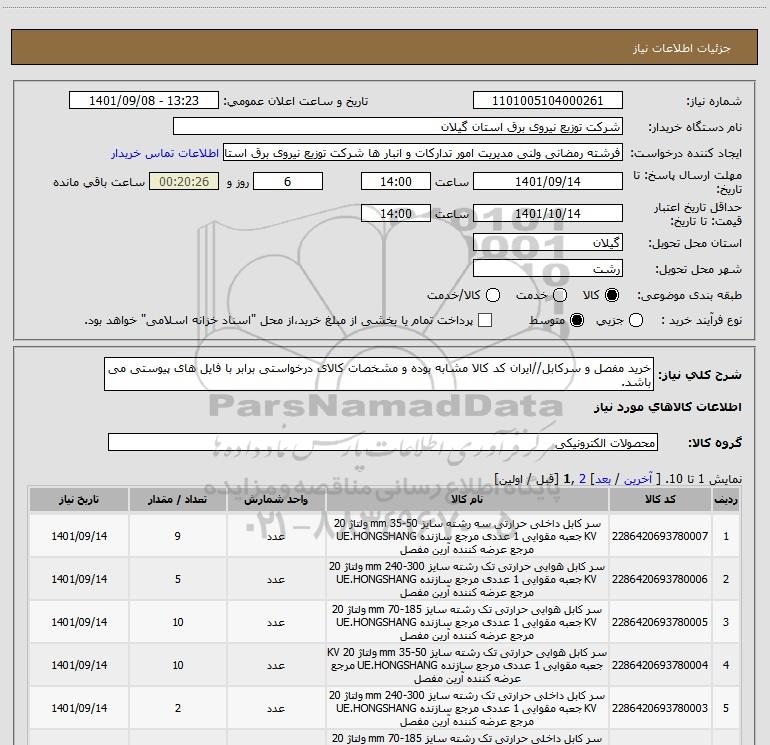Click the price validity date 1401/10/14 field
This screenshot has width=770, height=745.
click(548, 213)
